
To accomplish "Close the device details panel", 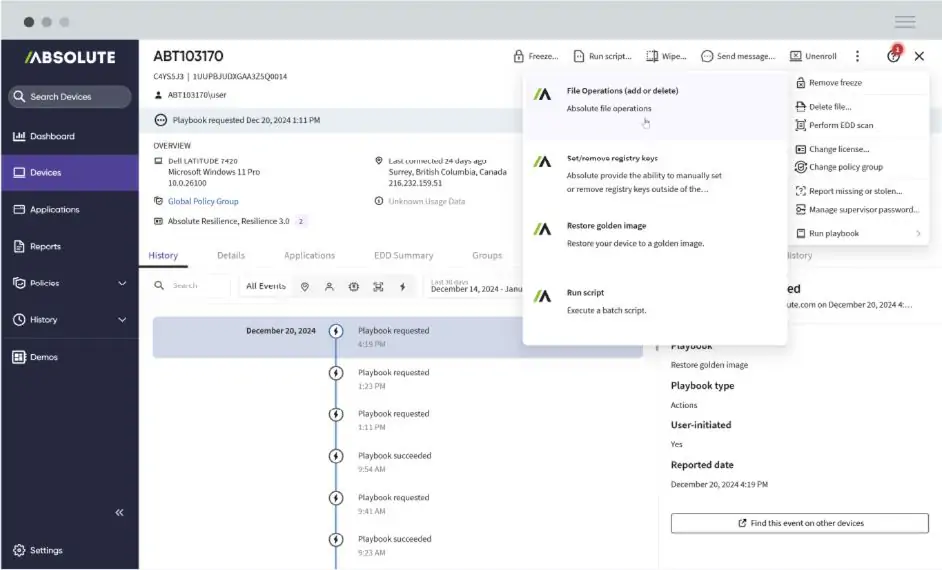I will 919,56.
